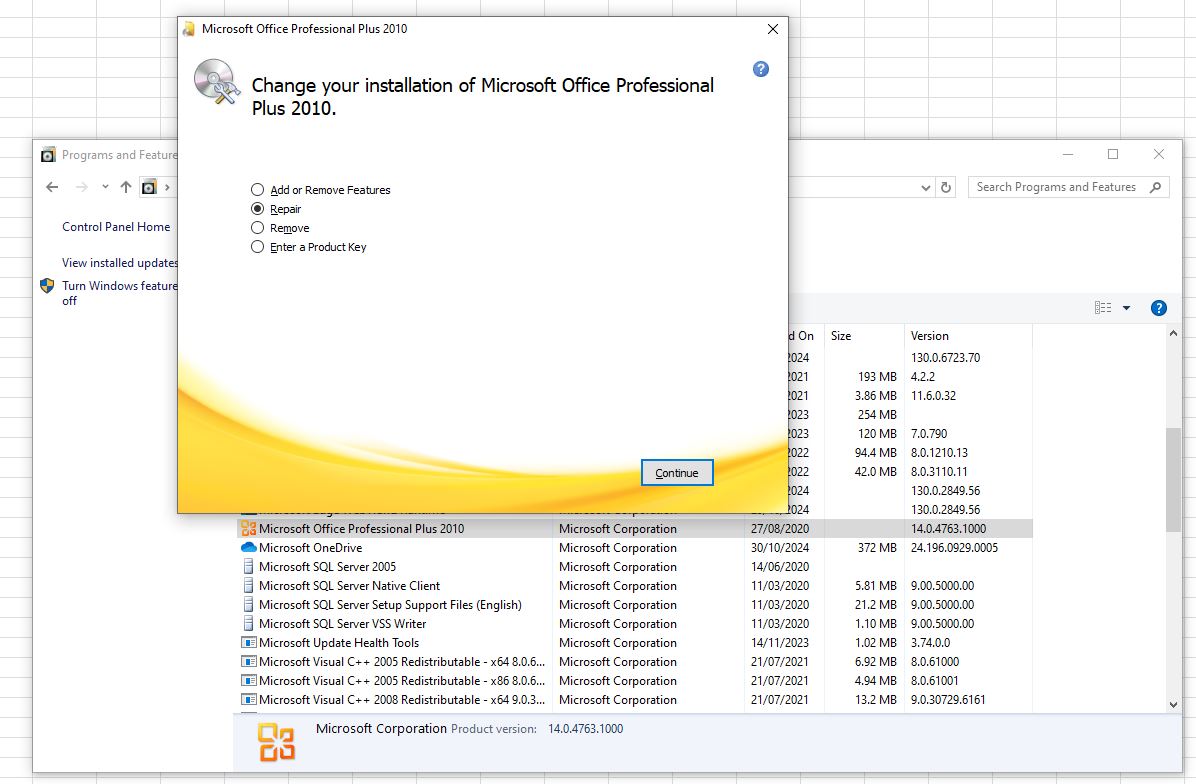Sort list by Size column header
The height and width of the screenshot is (784, 1196).
tap(863, 336)
